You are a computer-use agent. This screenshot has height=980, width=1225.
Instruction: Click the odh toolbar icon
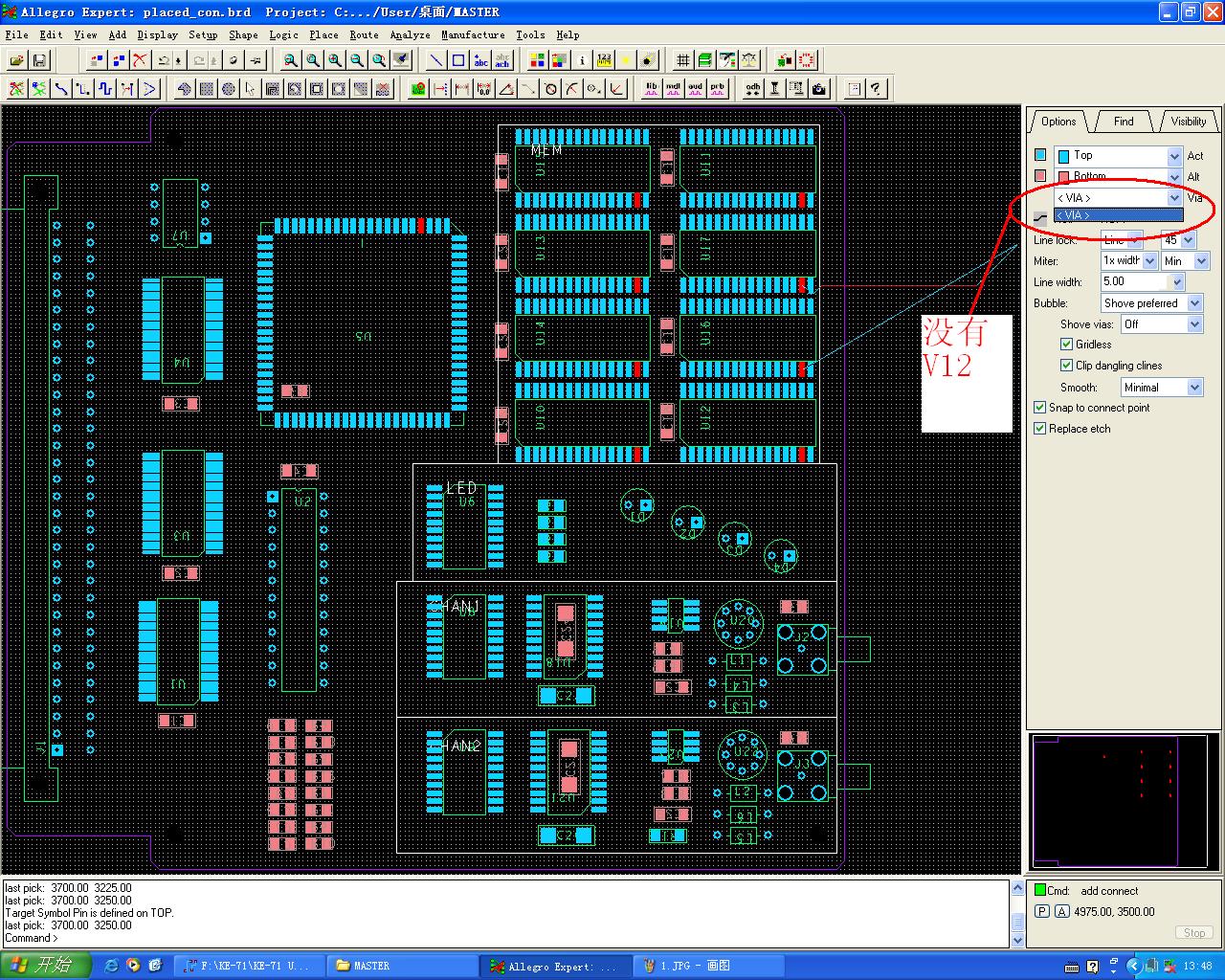click(753, 89)
